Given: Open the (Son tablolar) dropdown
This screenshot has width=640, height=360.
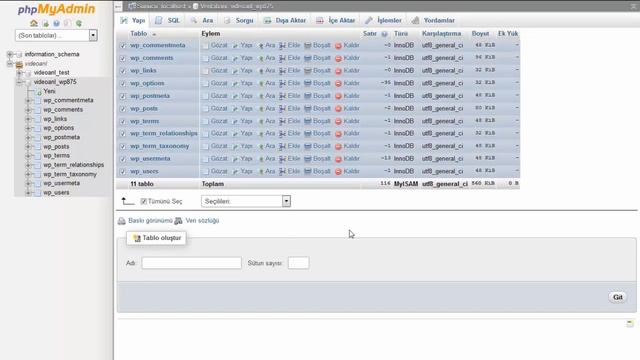Looking at the screenshot, I should [56, 36].
